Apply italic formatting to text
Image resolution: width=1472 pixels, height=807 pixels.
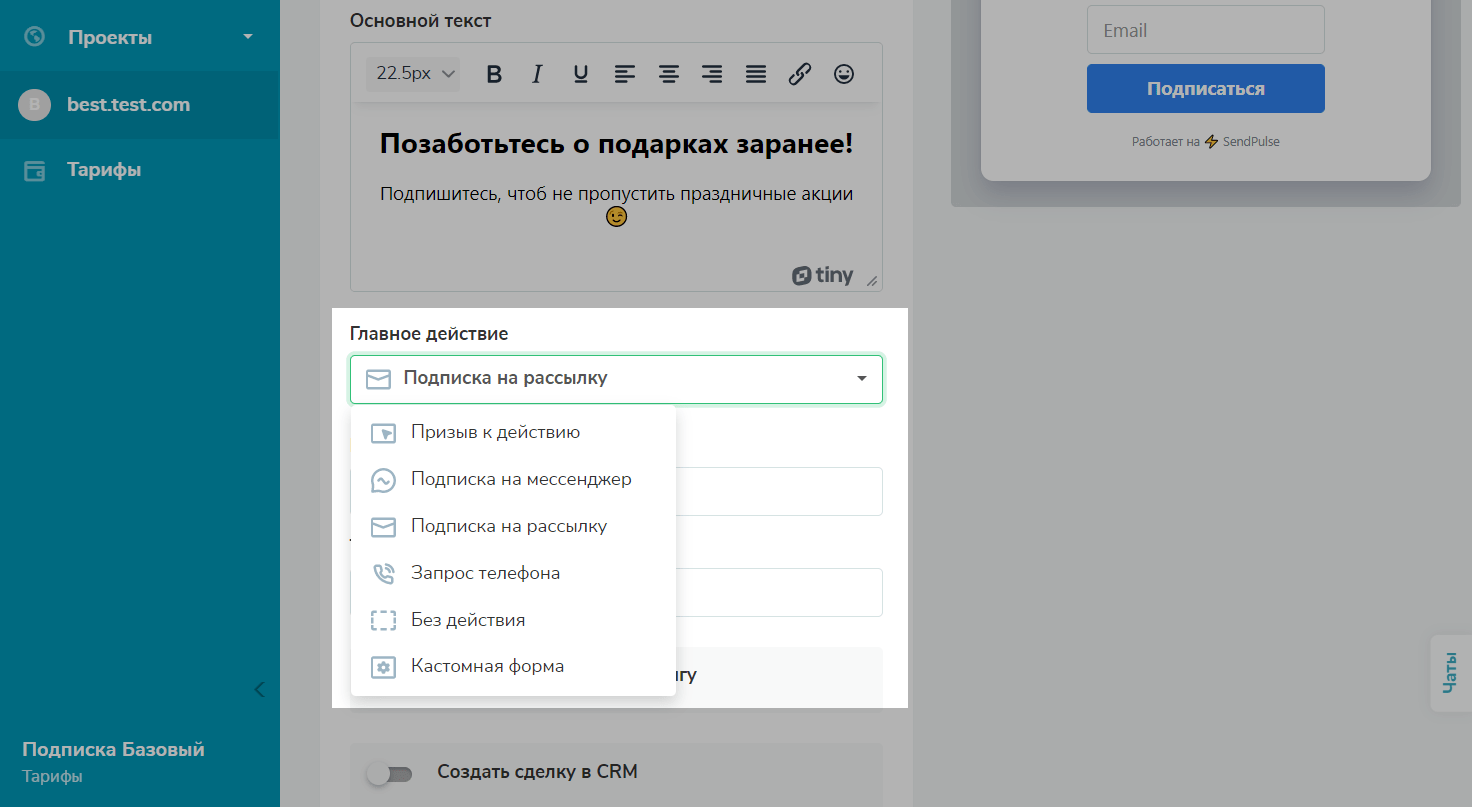pyautogui.click(x=537, y=74)
